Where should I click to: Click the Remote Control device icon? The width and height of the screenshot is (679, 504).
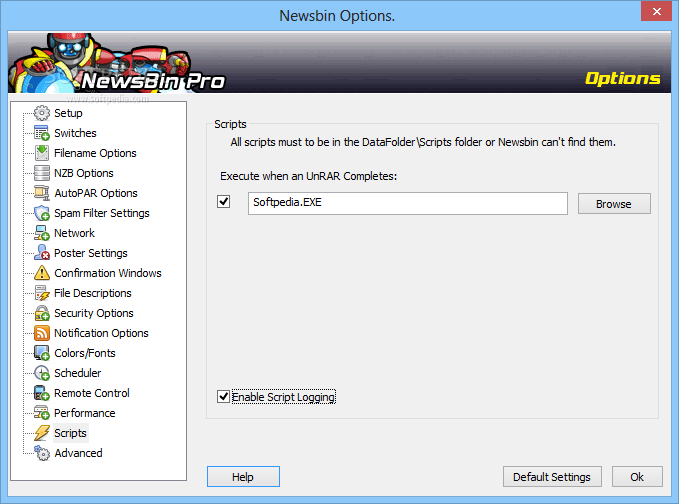(x=42, y=393)
